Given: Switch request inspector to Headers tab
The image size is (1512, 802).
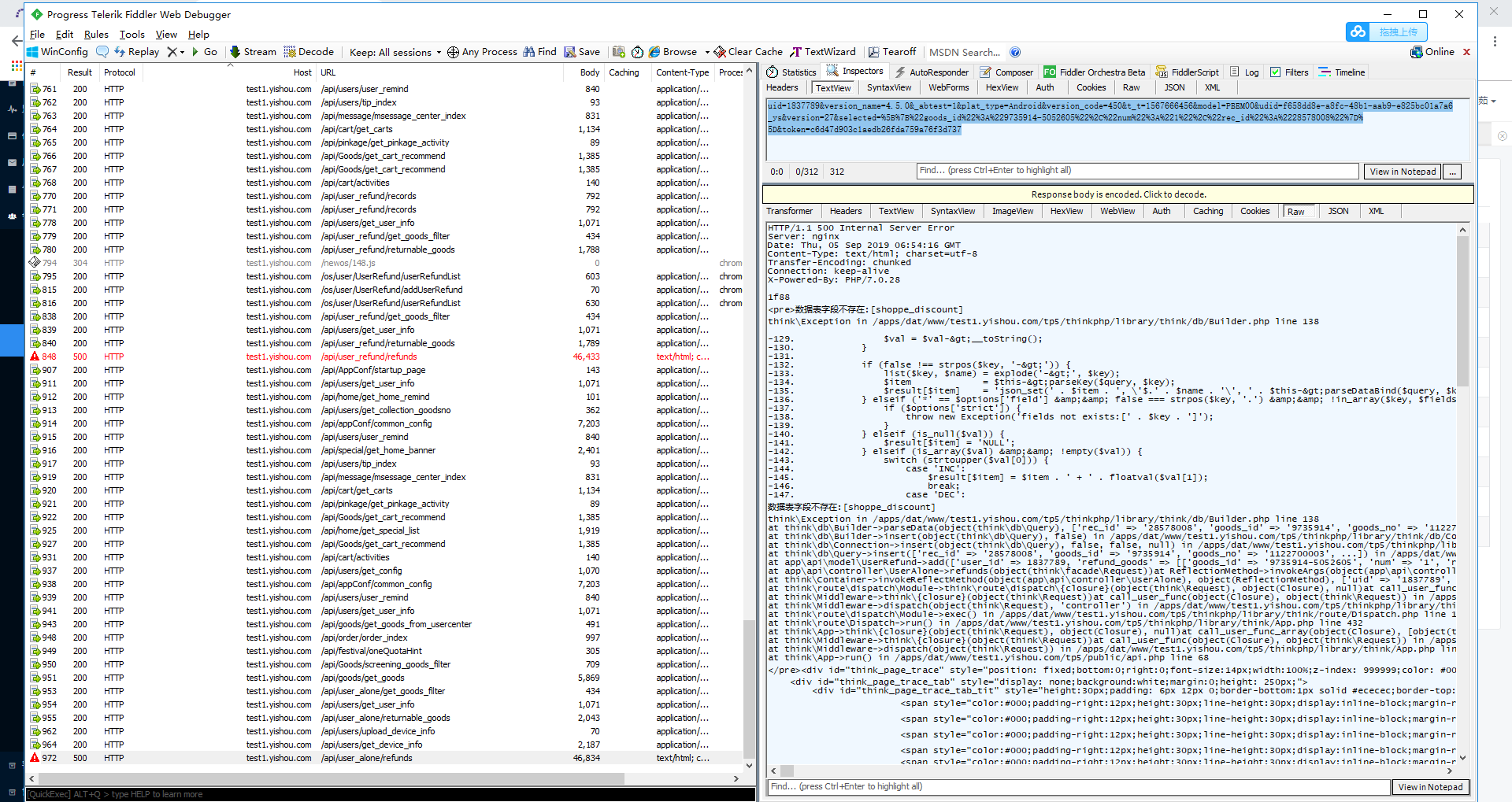Looking at the screenshot, I should 782,87.
